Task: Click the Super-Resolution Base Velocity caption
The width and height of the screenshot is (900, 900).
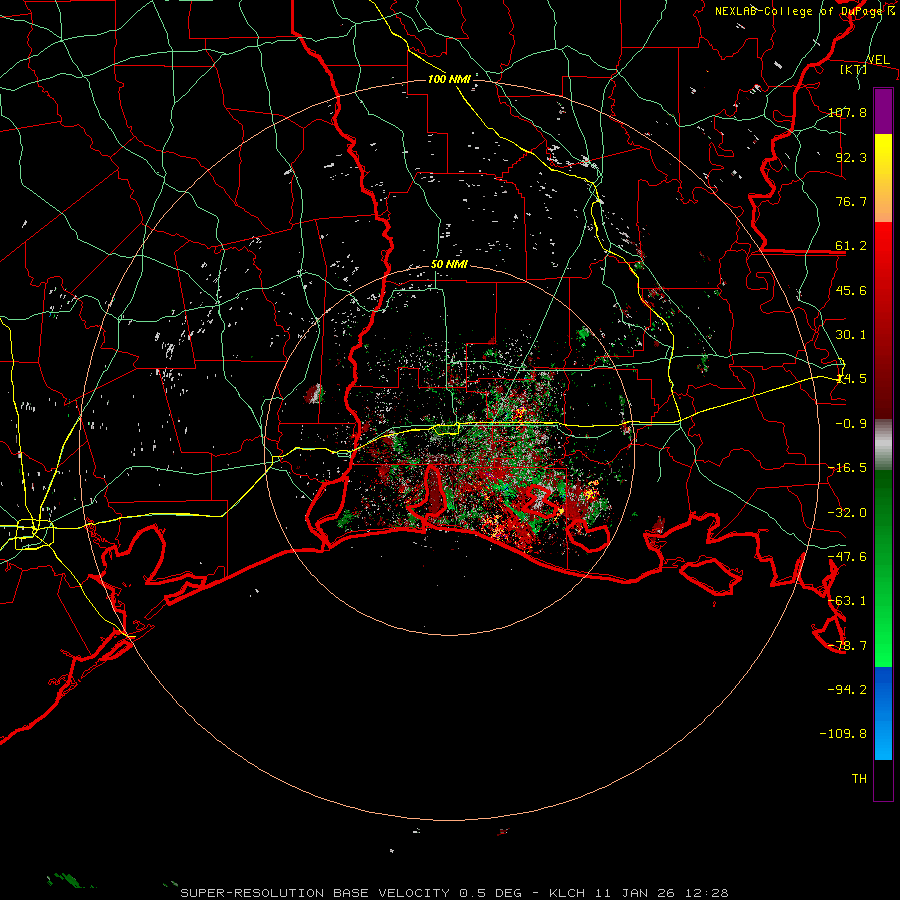Action: coord(455,893)
